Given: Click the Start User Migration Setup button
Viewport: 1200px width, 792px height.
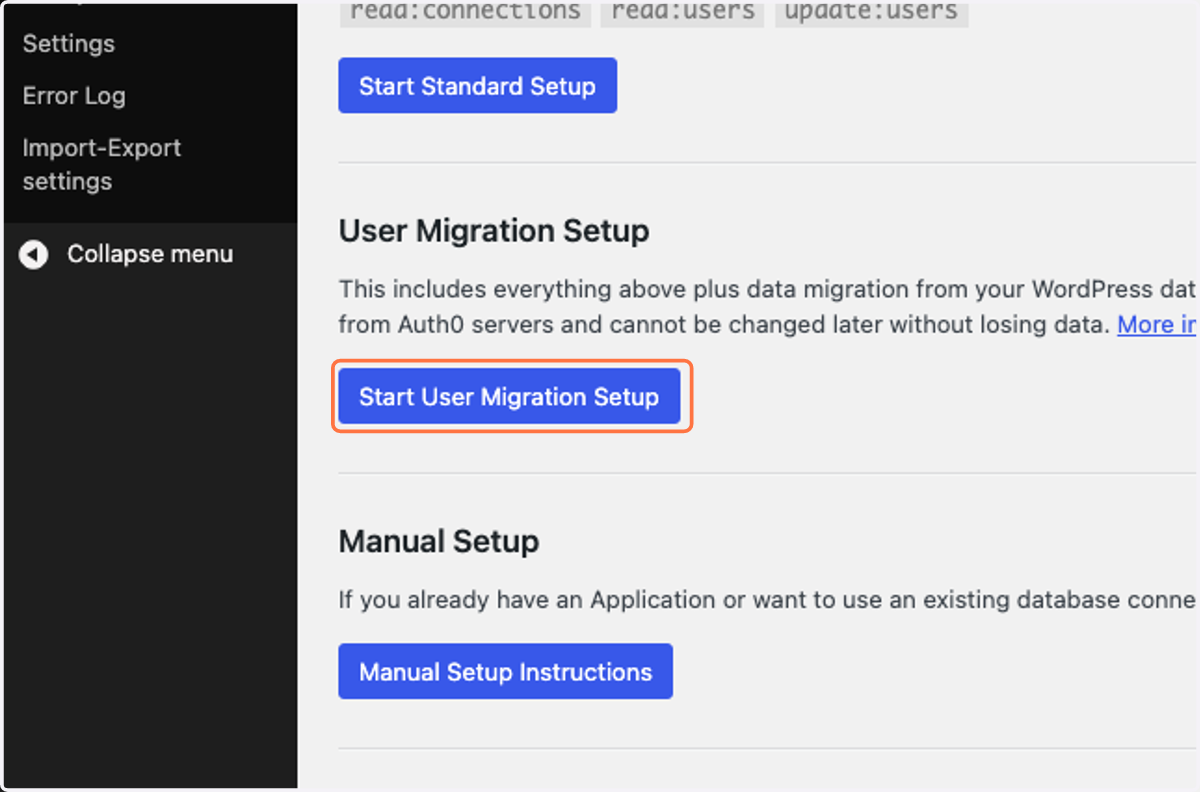Looking at the screenshot, I should 510,397.
